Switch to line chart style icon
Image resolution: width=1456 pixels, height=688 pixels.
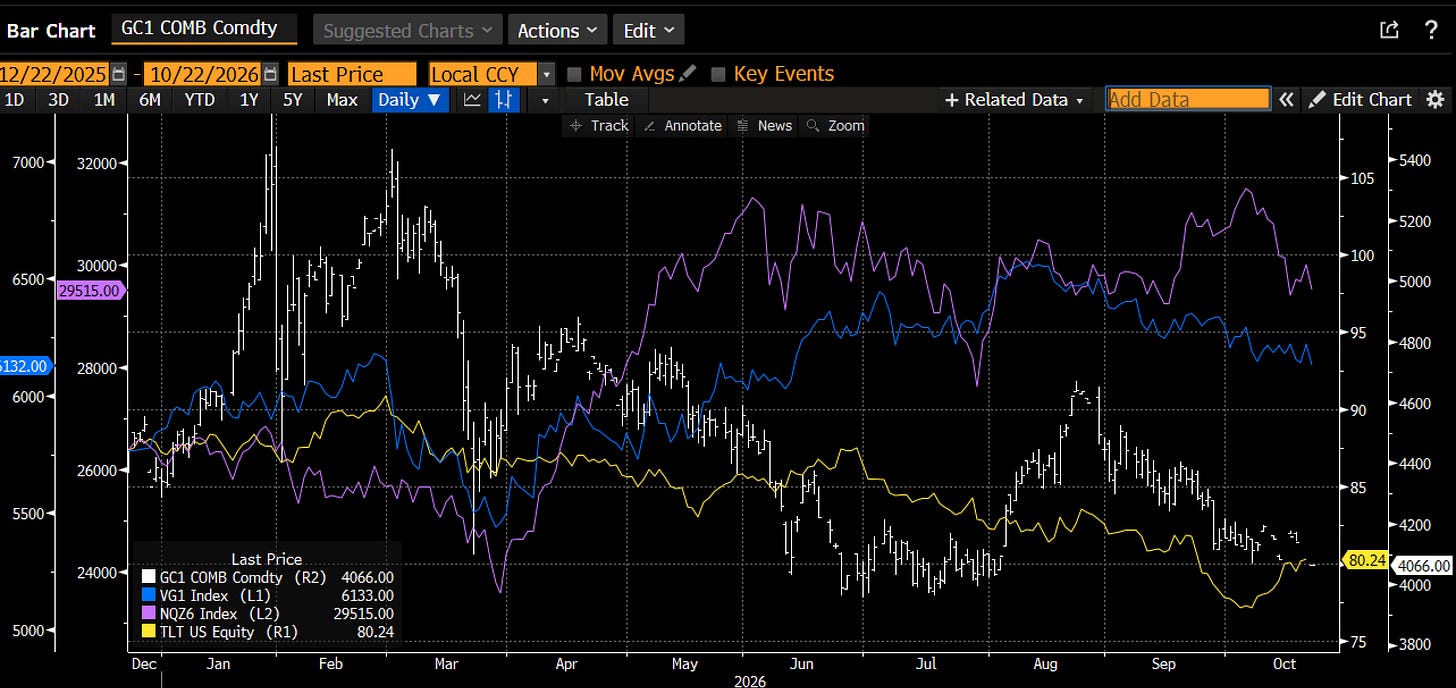pyautogui.click(x=473, y=99)
